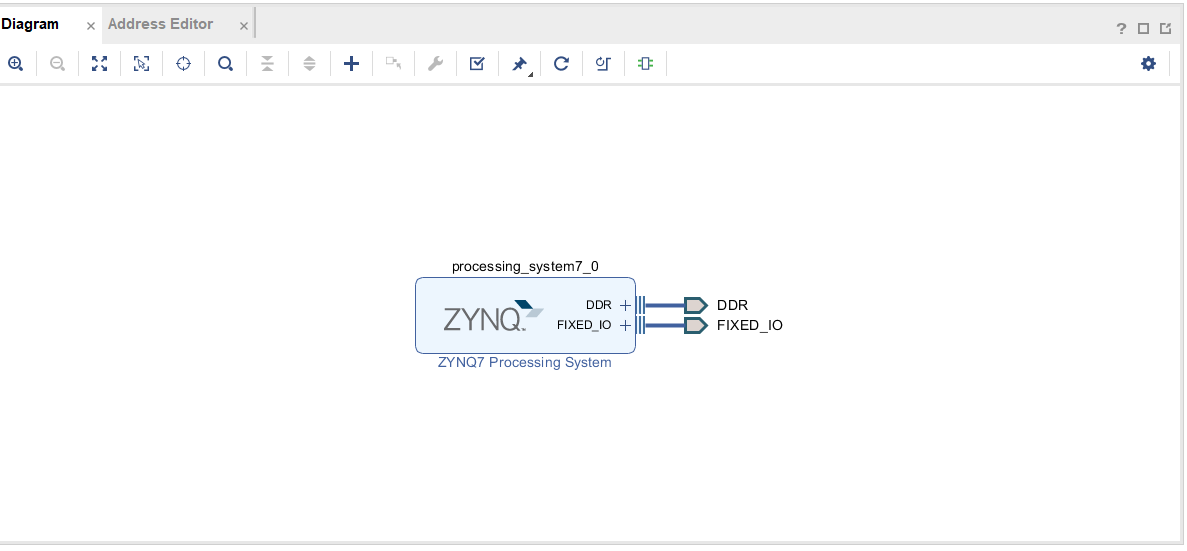1187x551 pixels.
Task: Switch to the Diagram tab
Action: [x=30, y=24]
